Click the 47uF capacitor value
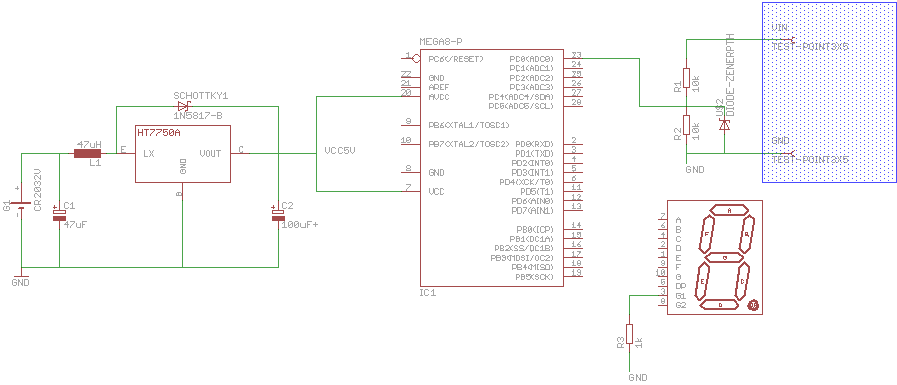 75,225
